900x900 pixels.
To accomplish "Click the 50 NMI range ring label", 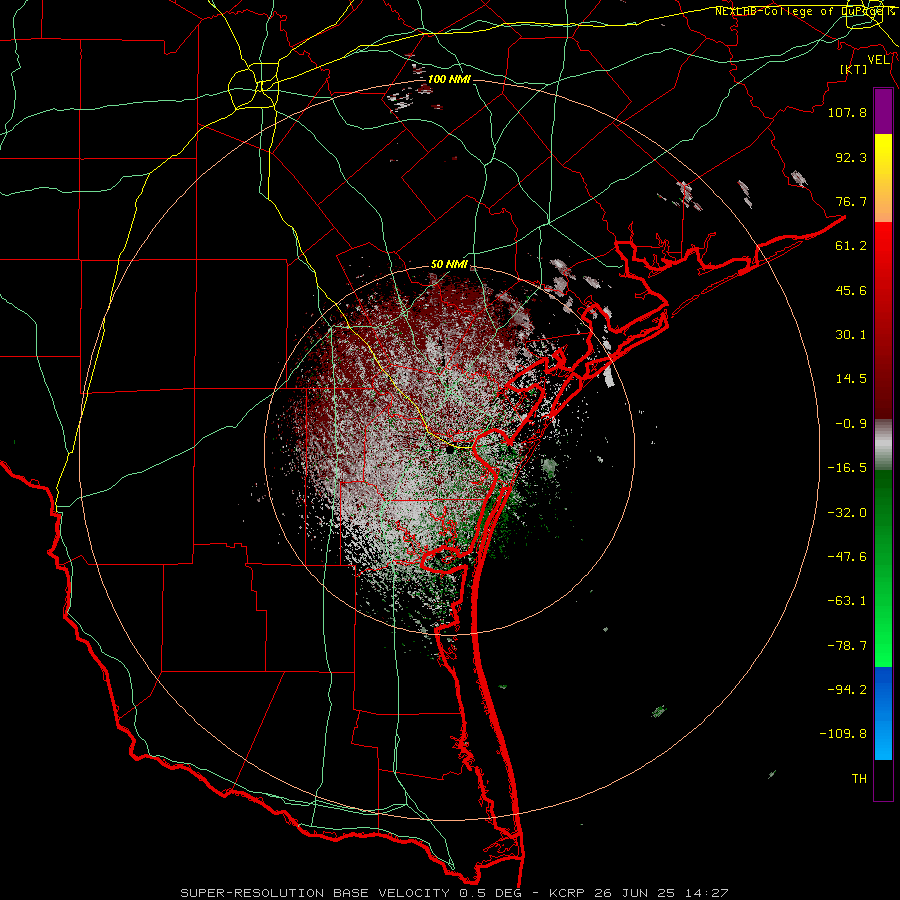I will [449, 265].
